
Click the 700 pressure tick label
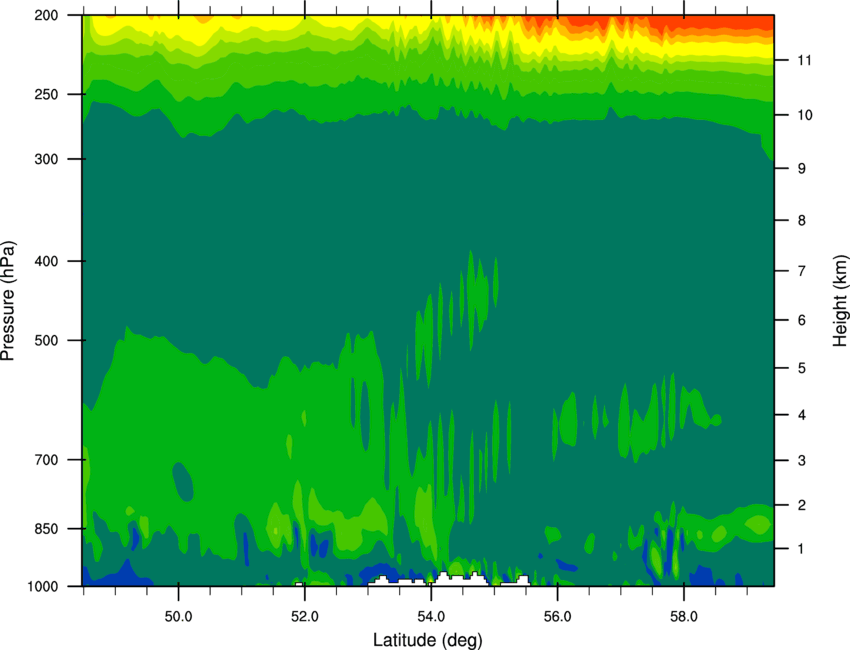[x=46, y=460]
